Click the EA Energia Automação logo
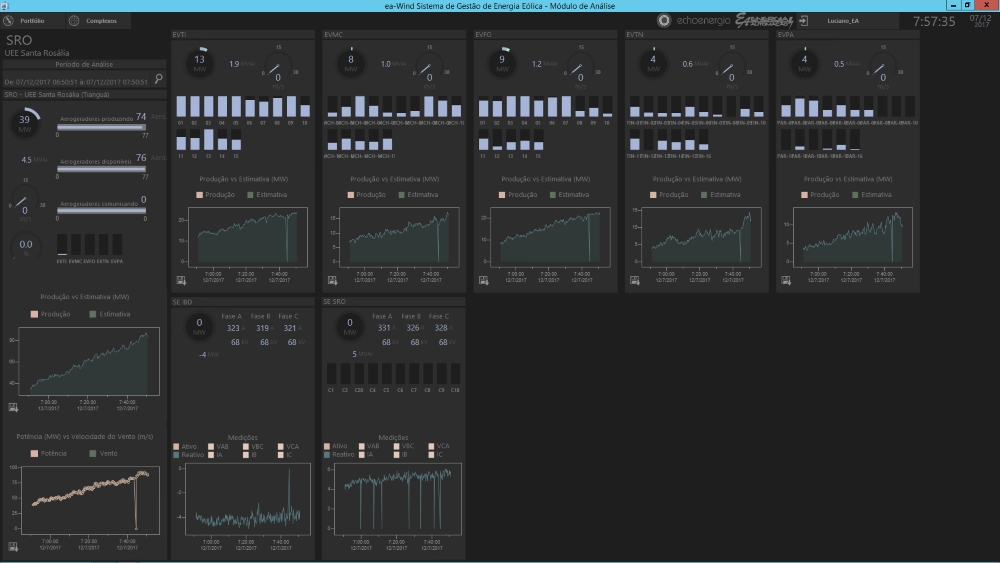The image size is (1000, 563). pyautogui.click(x=764, y=20)
